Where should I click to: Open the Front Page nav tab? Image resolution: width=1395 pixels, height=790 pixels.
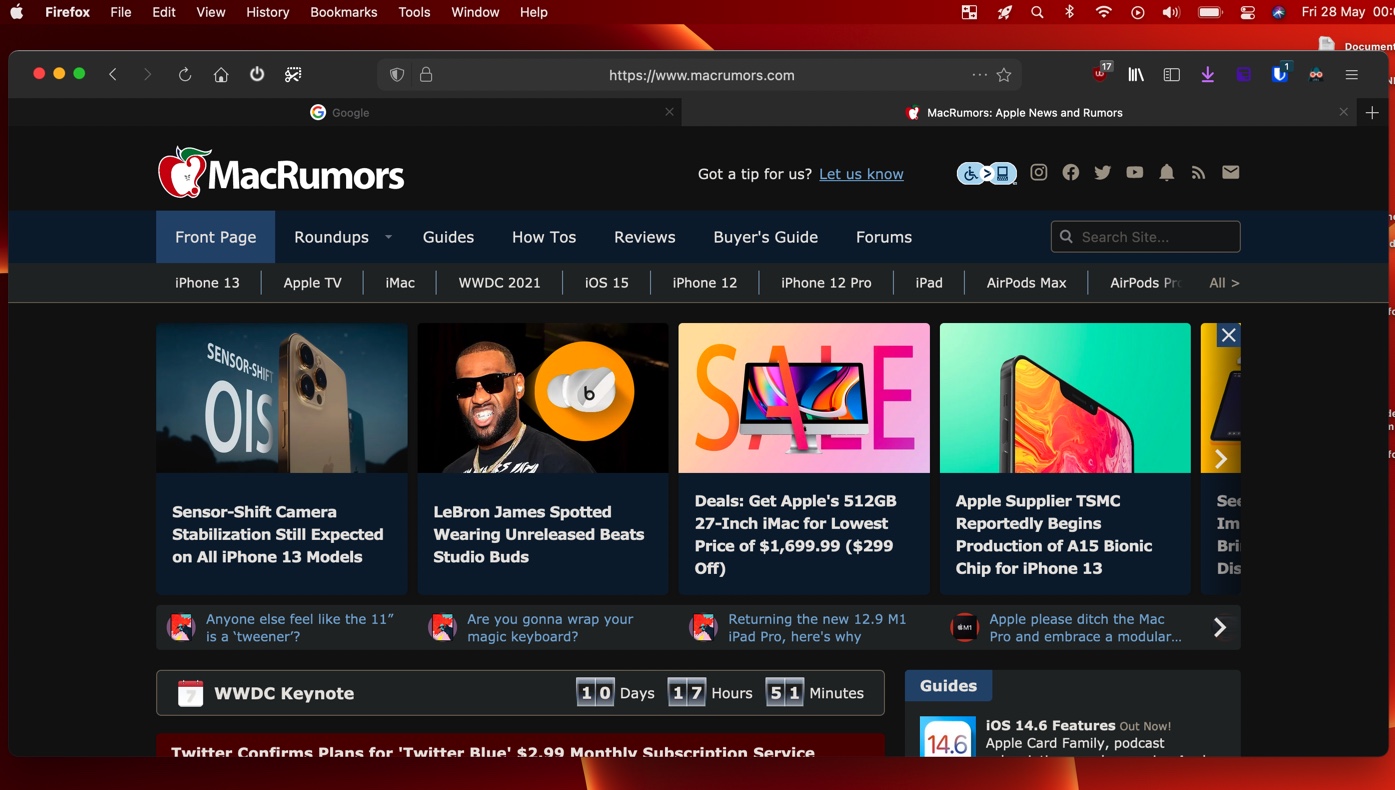pos(216,237)
